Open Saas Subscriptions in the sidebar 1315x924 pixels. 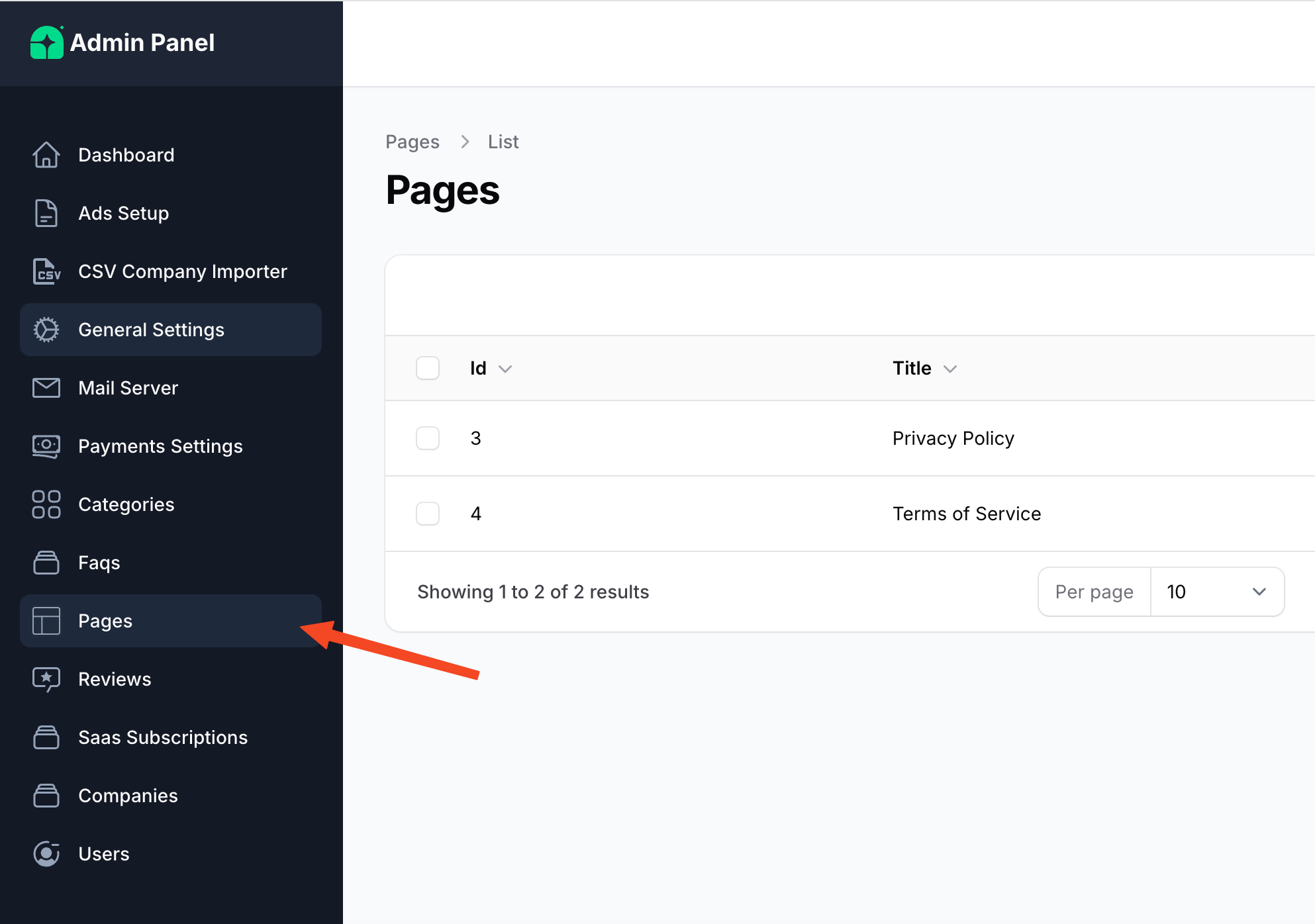pos(162,737)
